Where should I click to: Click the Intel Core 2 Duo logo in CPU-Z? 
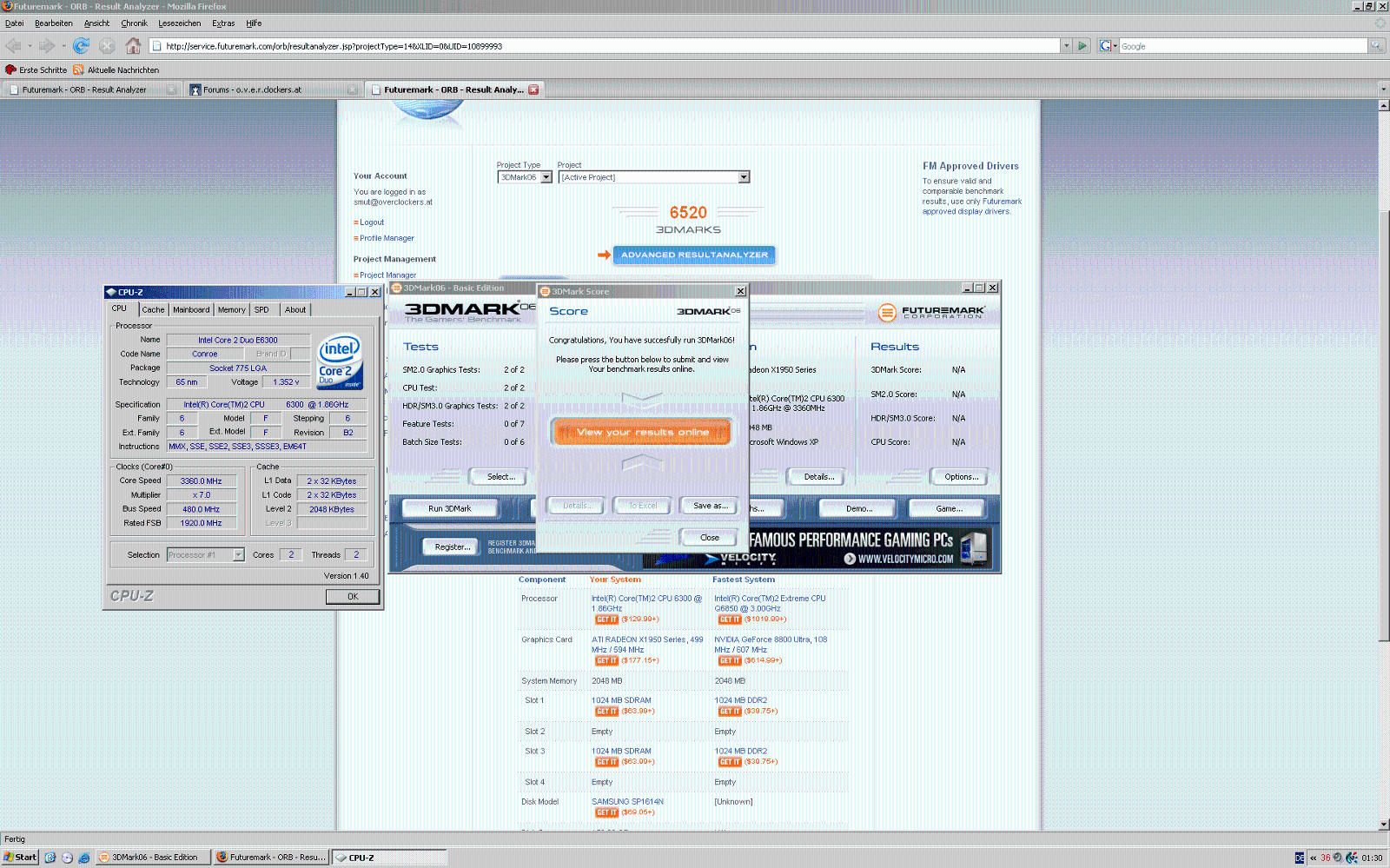[x=340, y=361]
